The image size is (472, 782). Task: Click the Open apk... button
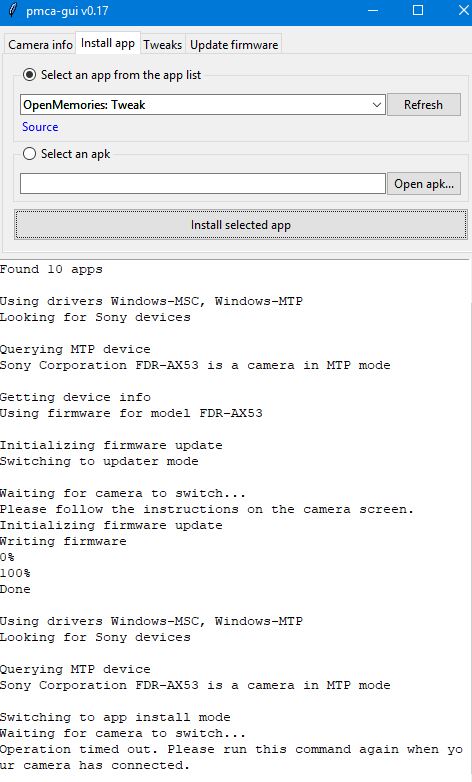click(424, 184)
